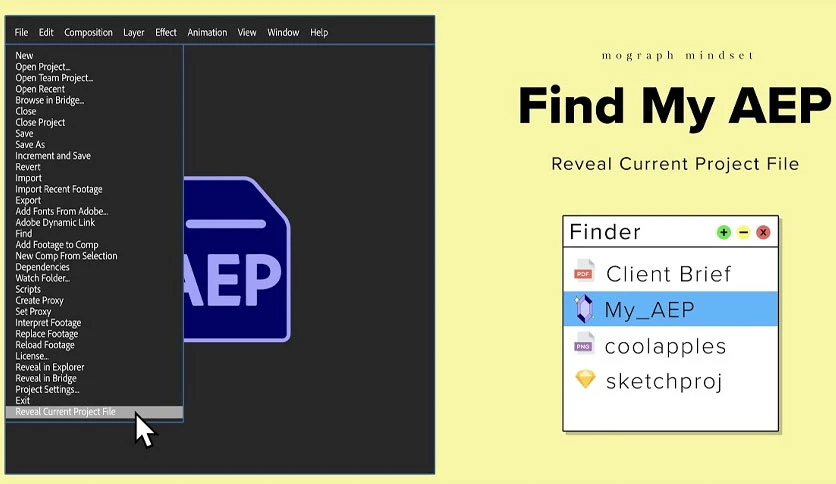Select Revert menu entry
This screenshot has width=836, height=484.
(x=28, y=167)
